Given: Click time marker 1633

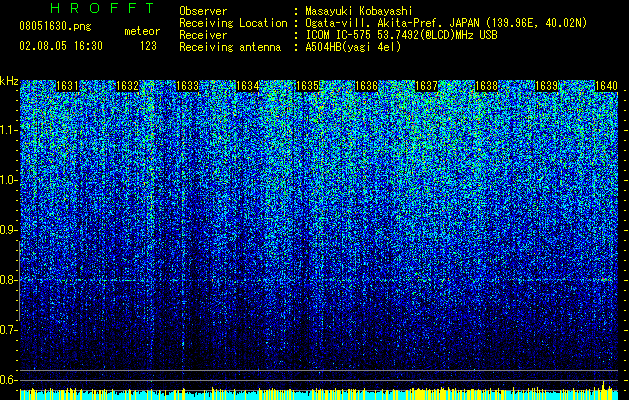Looking at the screenshot, I should [187, 86].
